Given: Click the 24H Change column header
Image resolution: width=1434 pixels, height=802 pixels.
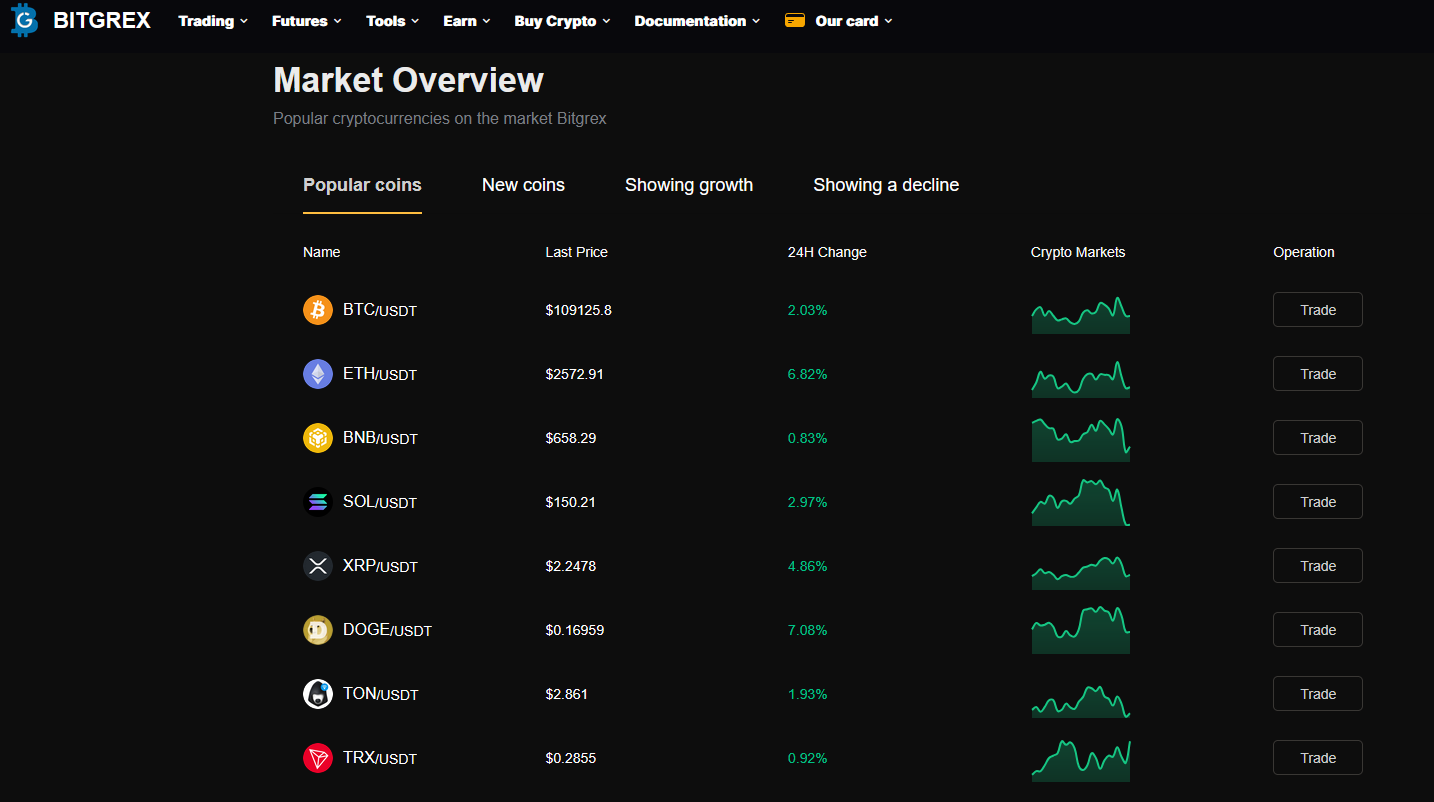Looking at the screenshot, I should (x=827, y=252).
